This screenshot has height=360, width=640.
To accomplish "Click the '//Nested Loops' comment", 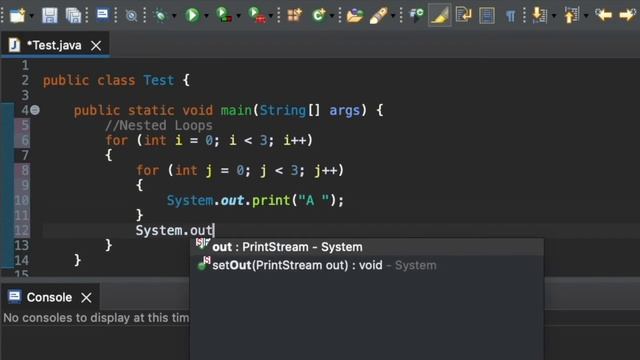I will coord(159,125).
